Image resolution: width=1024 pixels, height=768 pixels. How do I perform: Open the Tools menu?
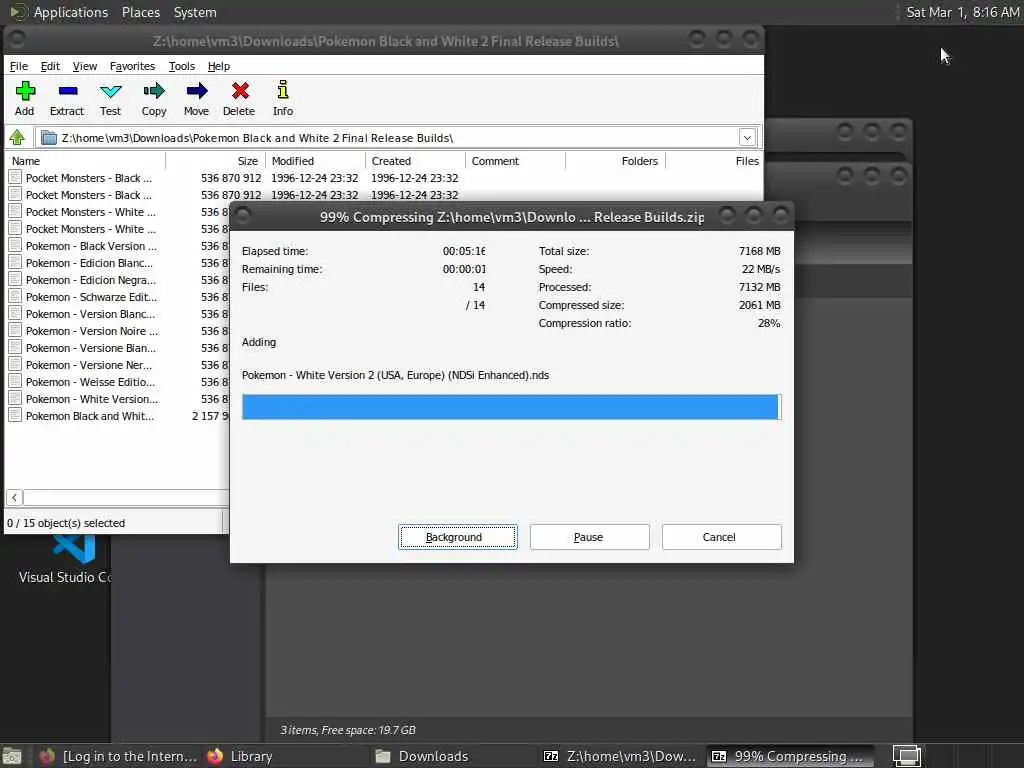point(182,66)
